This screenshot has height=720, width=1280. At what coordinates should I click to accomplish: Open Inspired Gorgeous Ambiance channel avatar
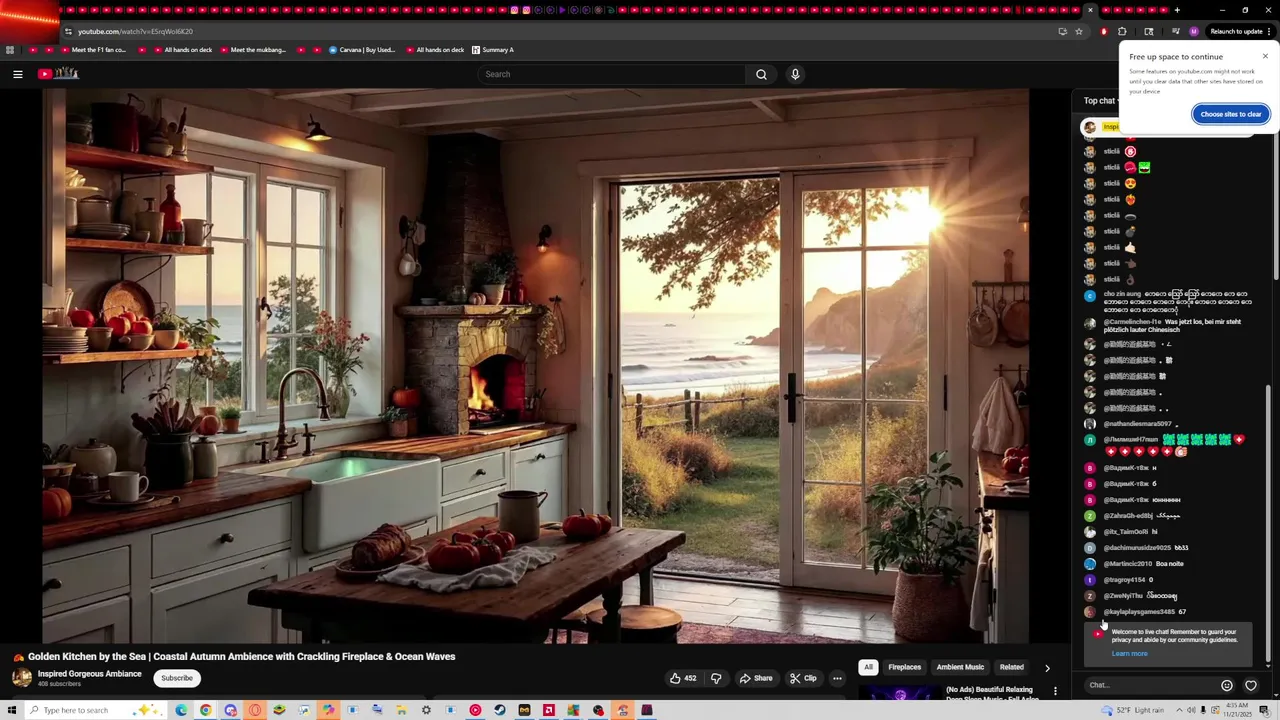22,677
